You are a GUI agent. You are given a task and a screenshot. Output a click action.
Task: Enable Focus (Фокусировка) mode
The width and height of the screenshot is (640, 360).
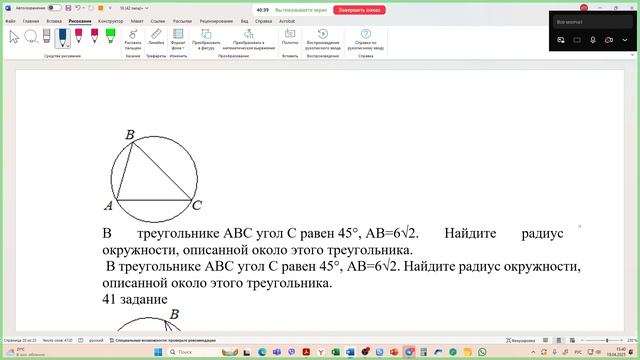[520, 340]
